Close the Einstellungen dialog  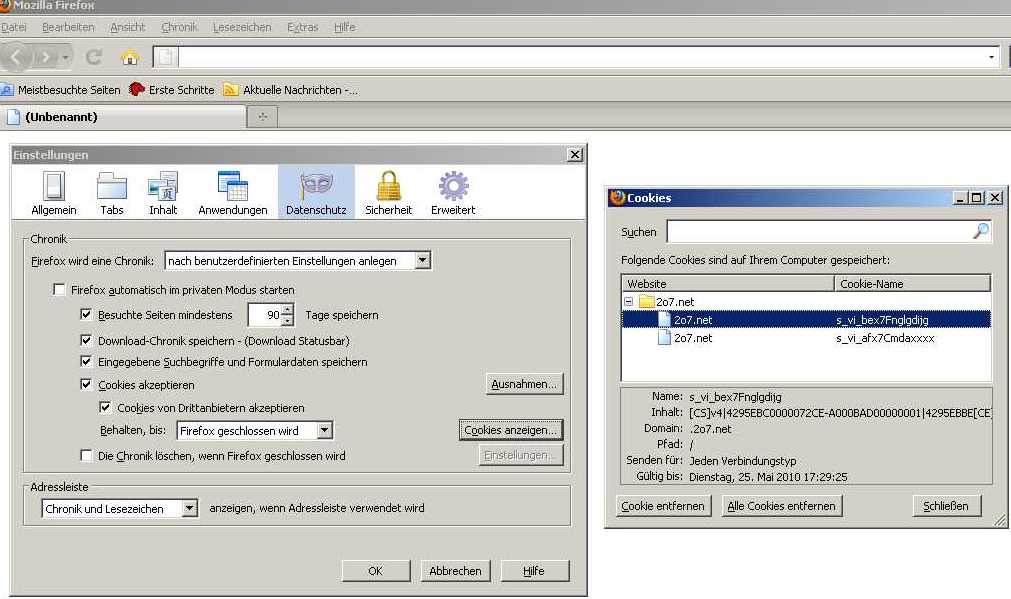(574, 155)
